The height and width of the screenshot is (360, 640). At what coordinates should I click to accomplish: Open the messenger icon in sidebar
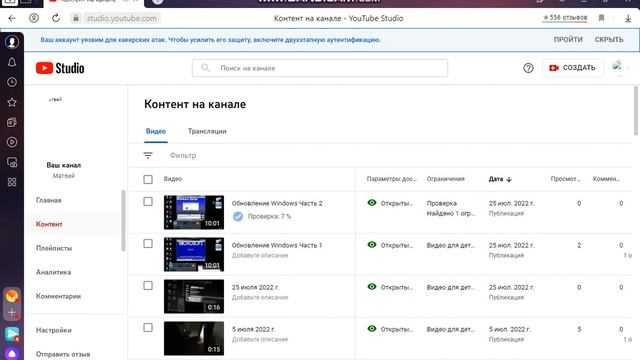[x=12, y=334]
